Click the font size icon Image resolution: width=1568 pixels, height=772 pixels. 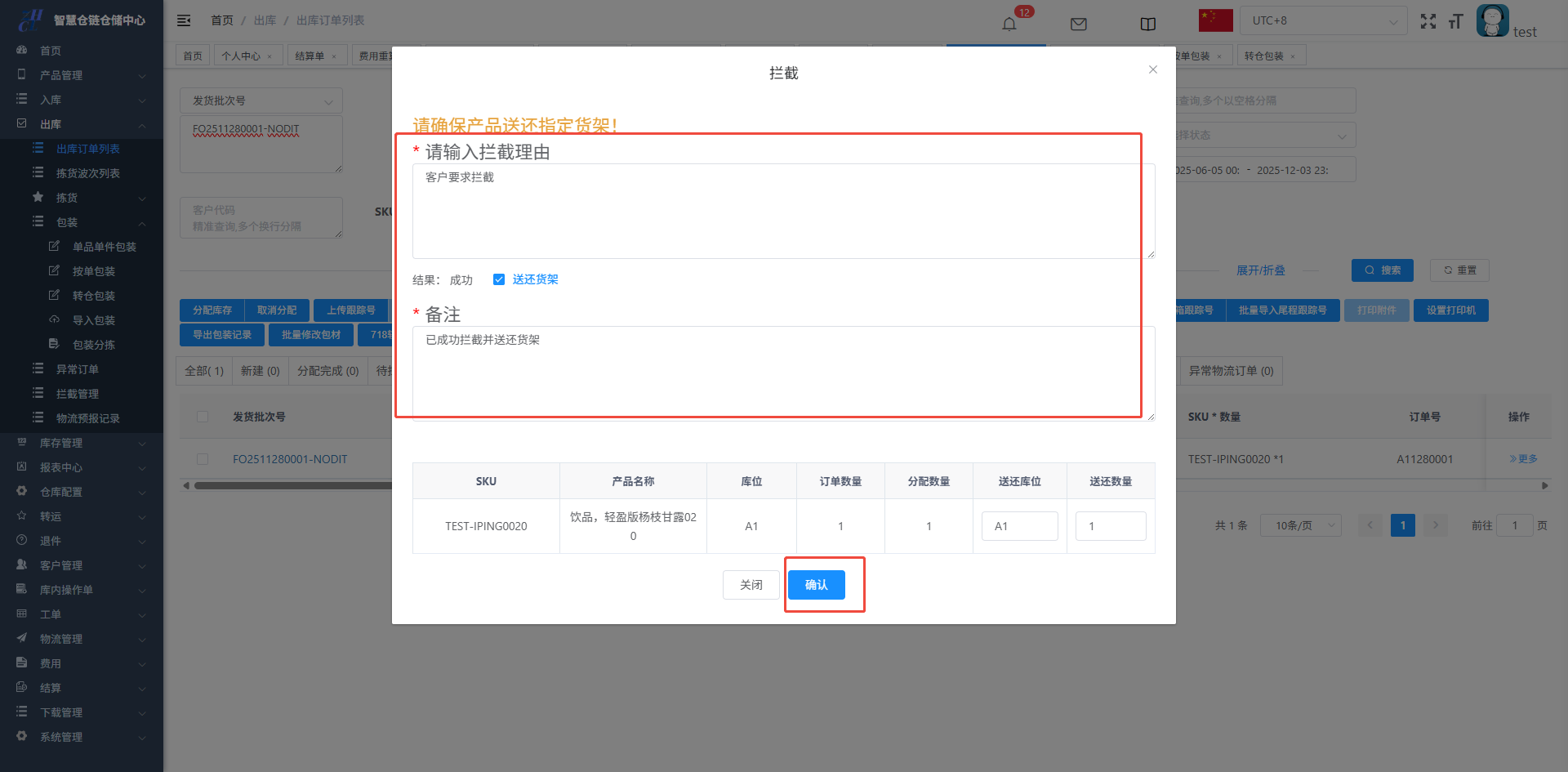point(1455,21)
